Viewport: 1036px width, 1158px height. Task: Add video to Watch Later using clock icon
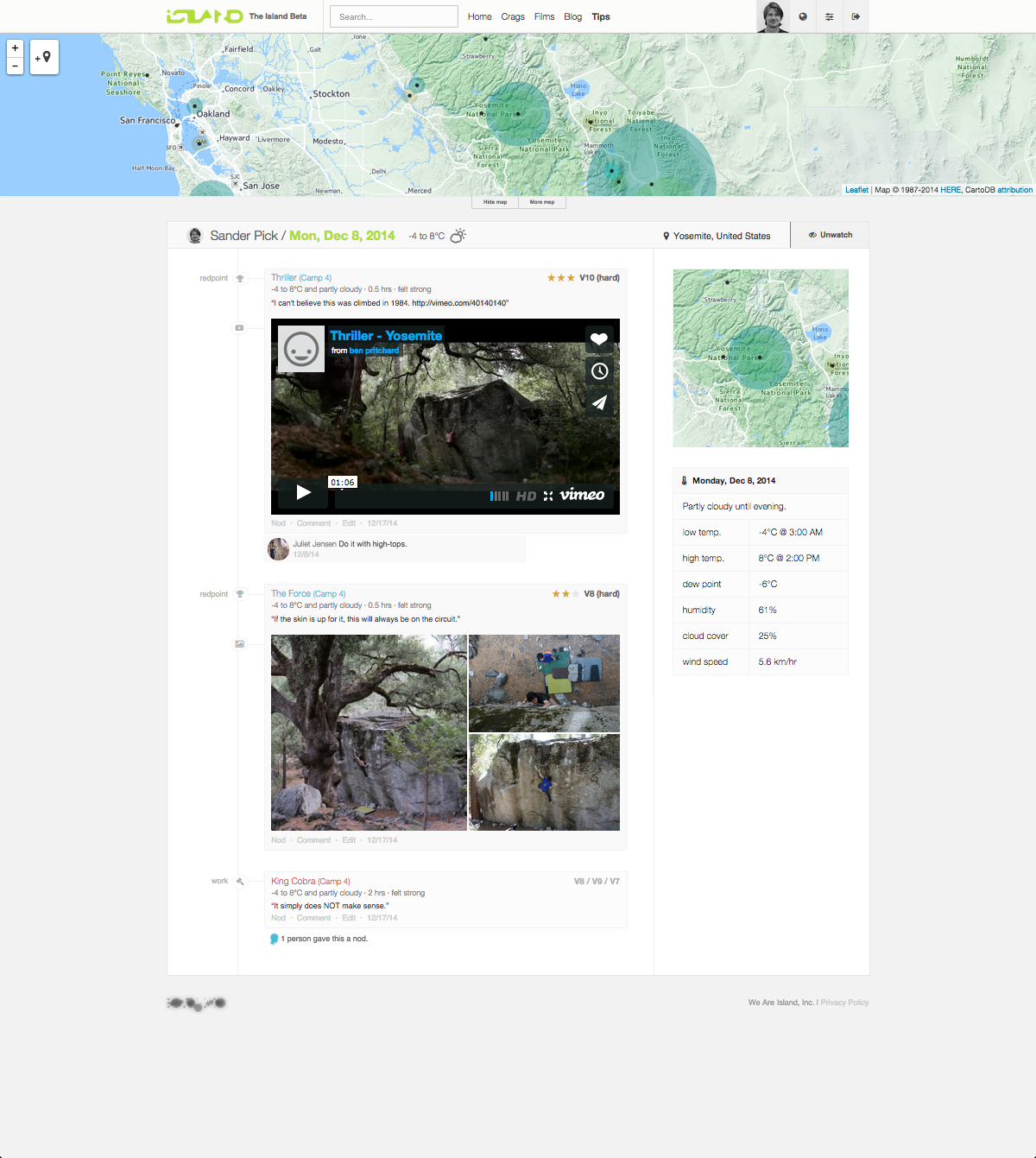point(599,371)
